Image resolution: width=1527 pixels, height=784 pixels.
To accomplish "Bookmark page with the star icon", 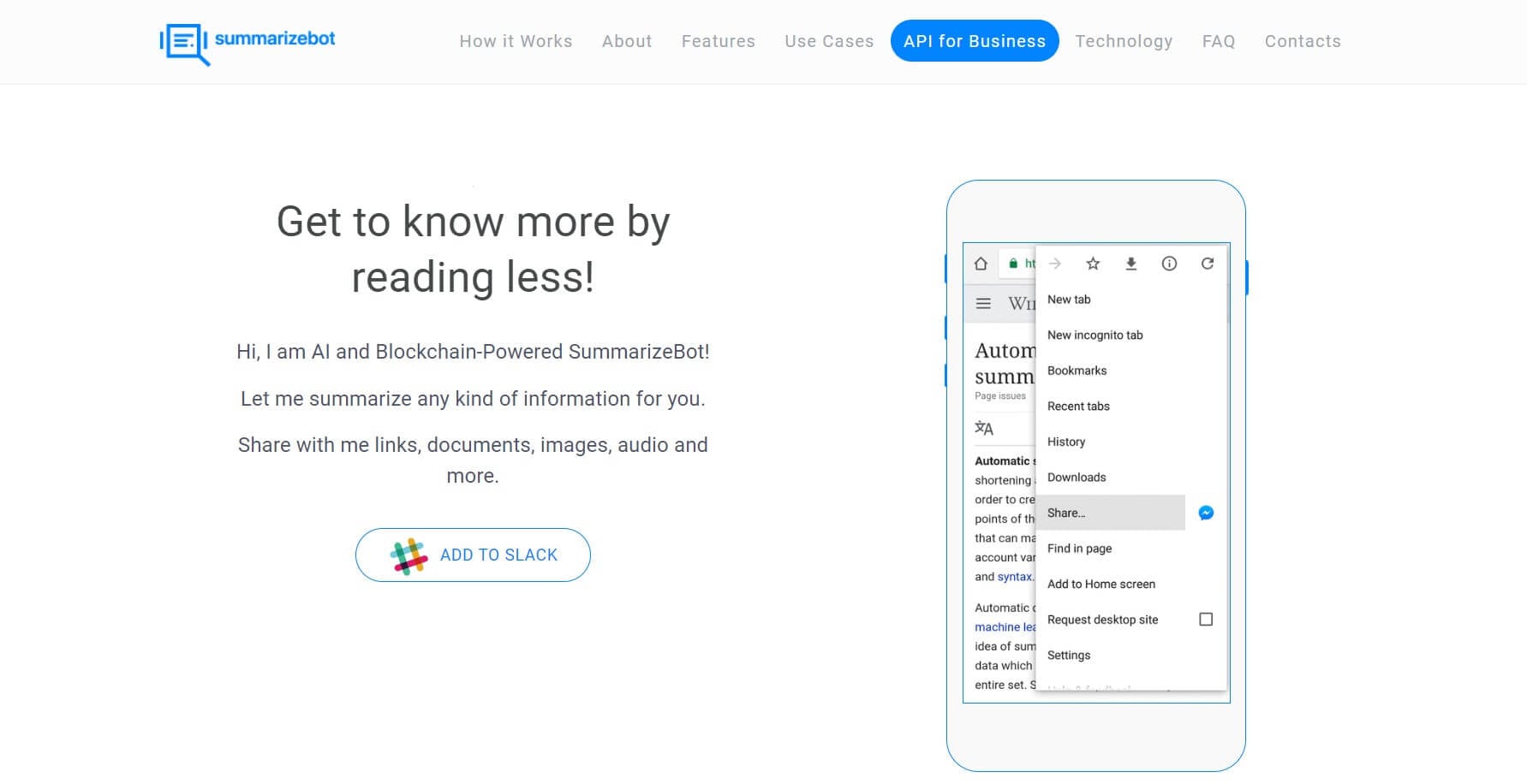I will pos(1093,264).
